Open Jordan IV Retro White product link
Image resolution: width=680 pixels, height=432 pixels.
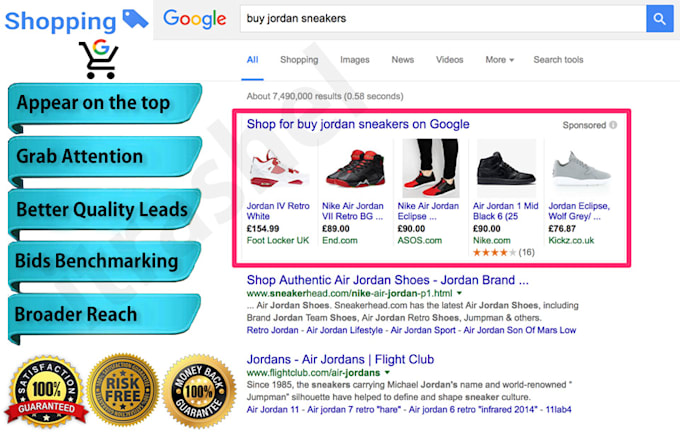pos(278,211)
